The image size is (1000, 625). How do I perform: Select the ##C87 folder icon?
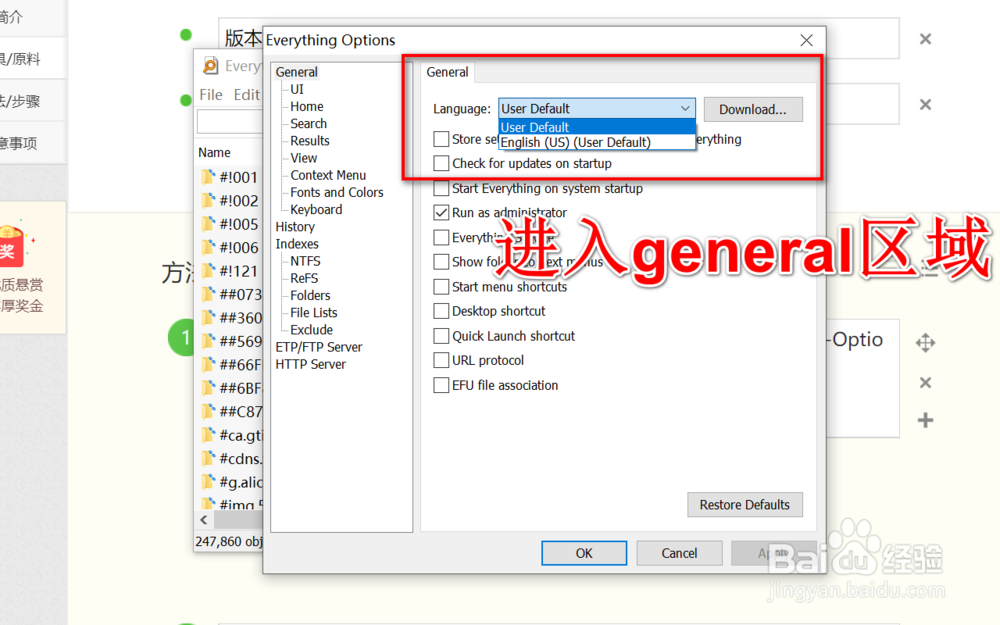(x=208, y=411)
